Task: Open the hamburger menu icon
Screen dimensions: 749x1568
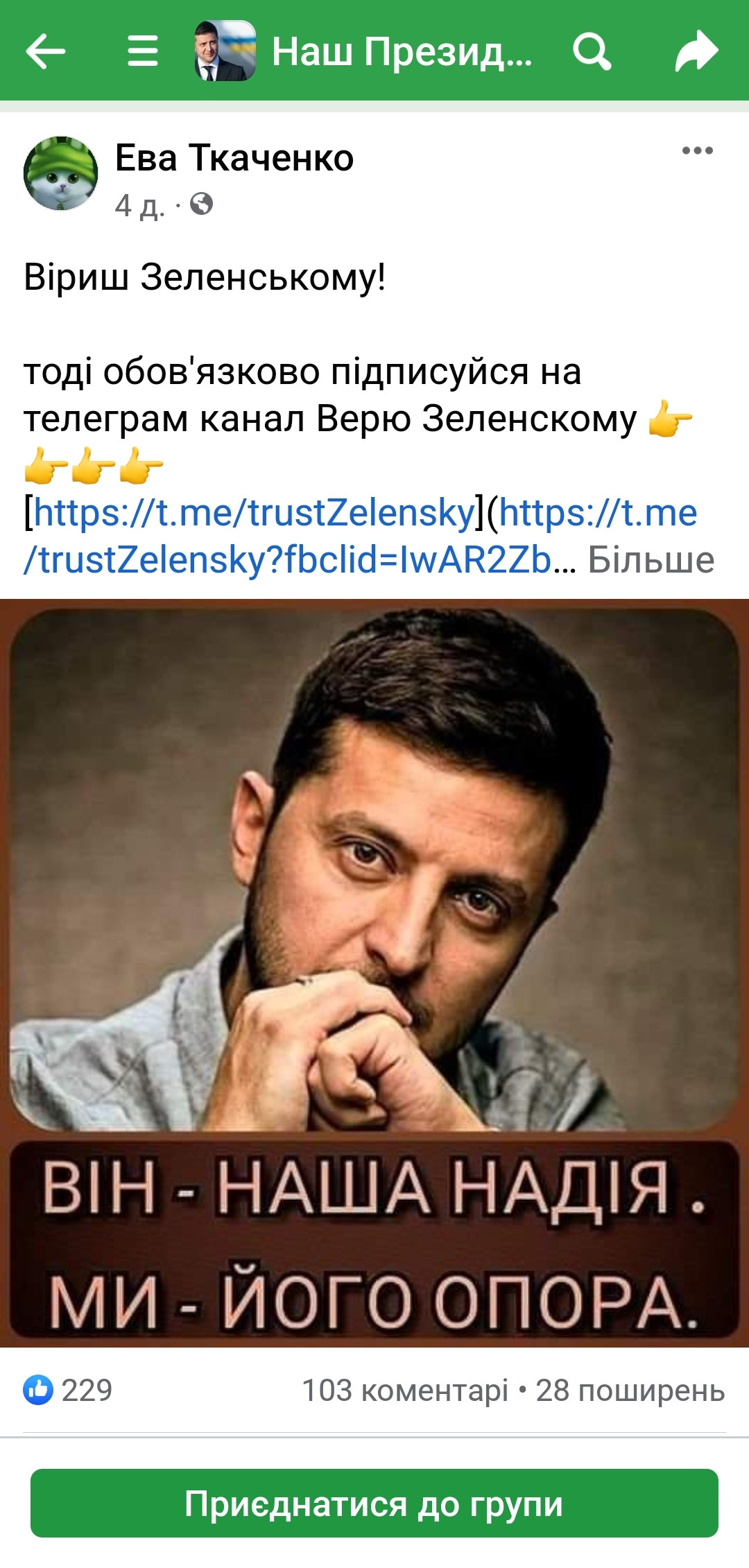Action: (x=143, y=51)
